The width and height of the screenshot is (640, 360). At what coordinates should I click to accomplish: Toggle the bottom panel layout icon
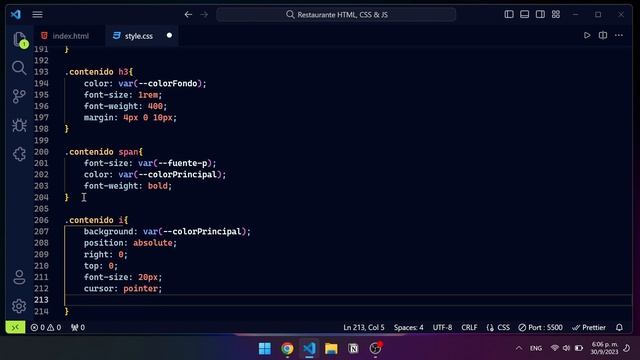pyautogui.click(x=524, y=14)
